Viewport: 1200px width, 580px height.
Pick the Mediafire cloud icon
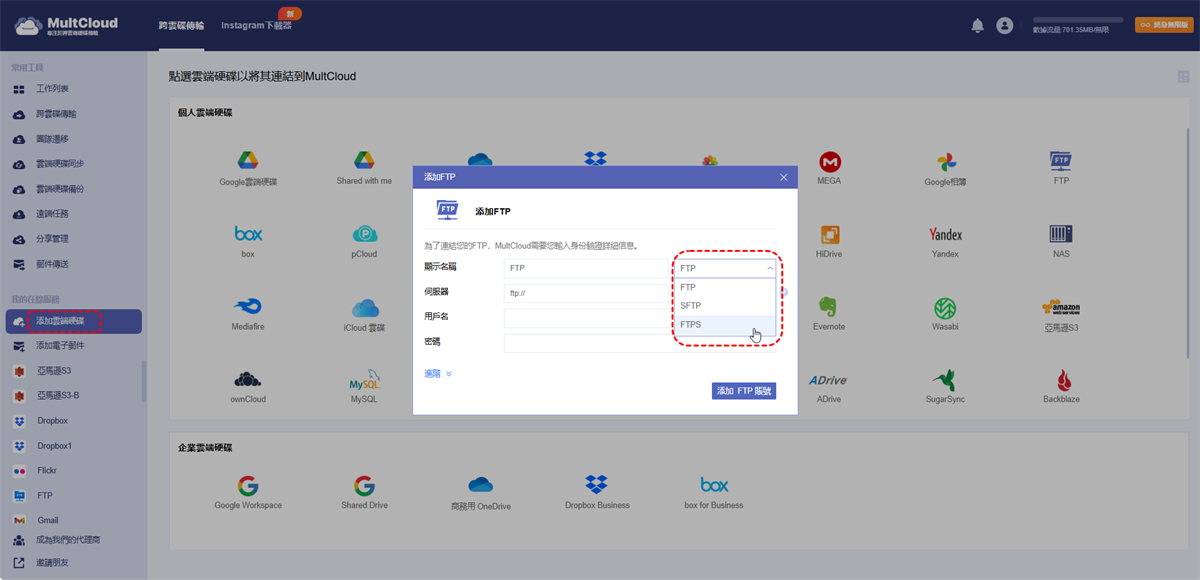(248, 306)
